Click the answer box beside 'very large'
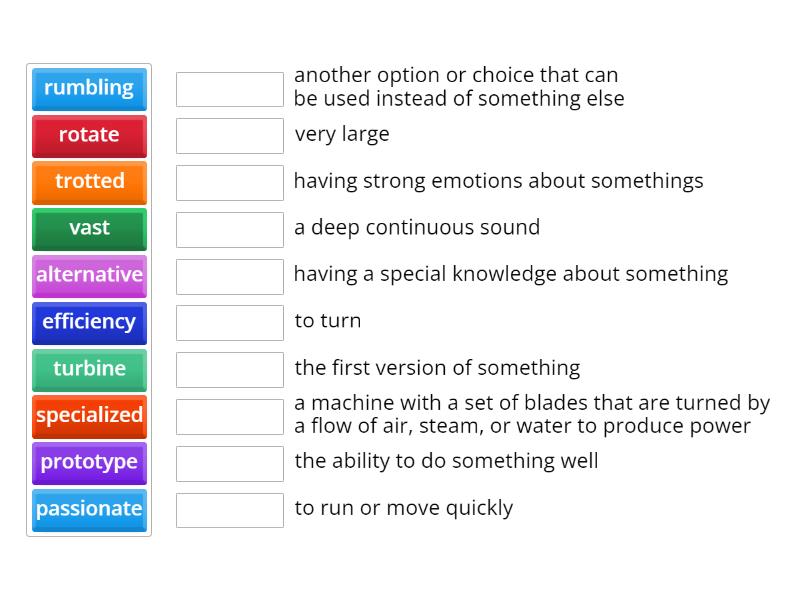The image size is (800, 600). pos(230,136)
